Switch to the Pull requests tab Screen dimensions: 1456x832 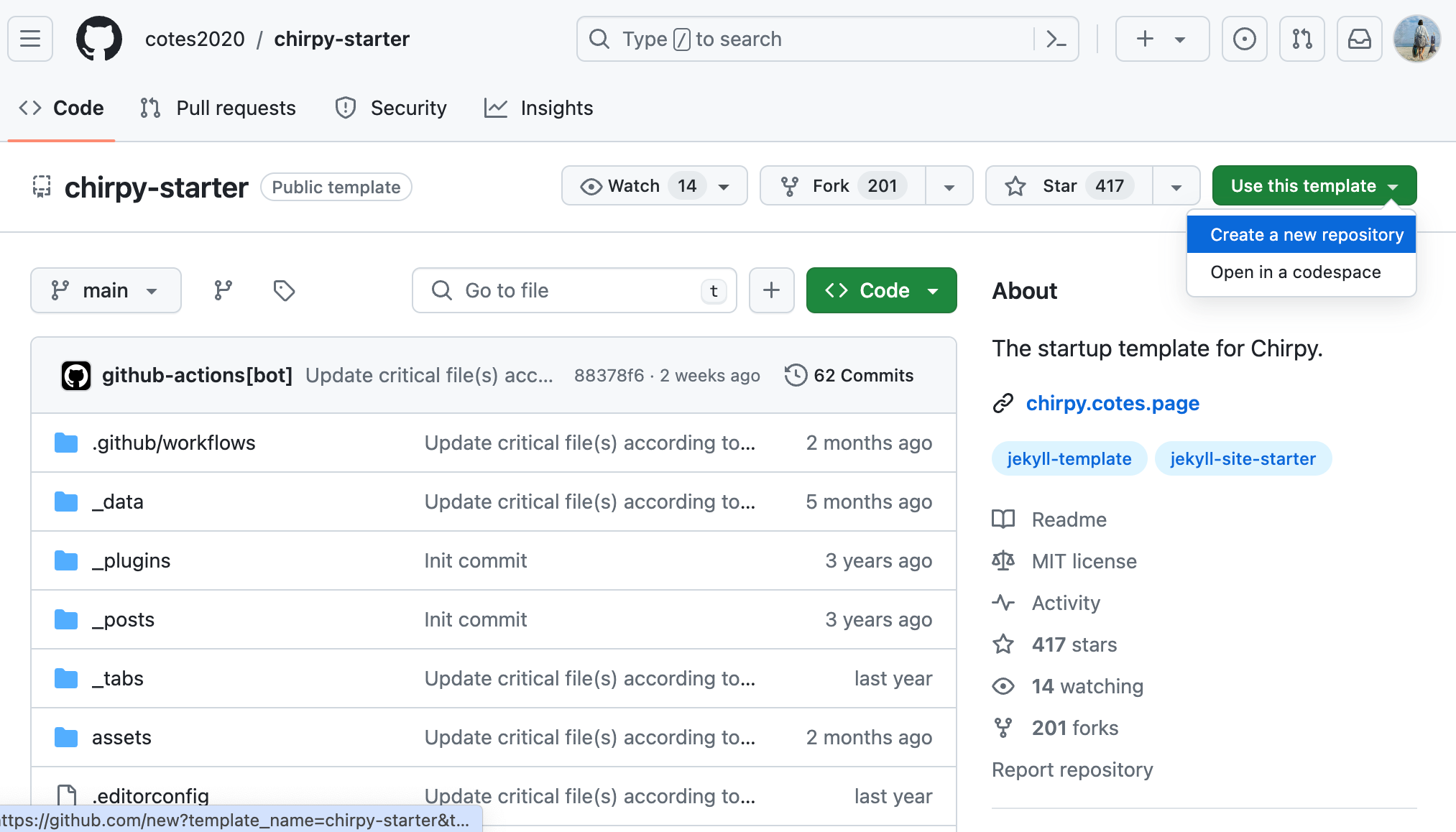click(x=218, y=108)
